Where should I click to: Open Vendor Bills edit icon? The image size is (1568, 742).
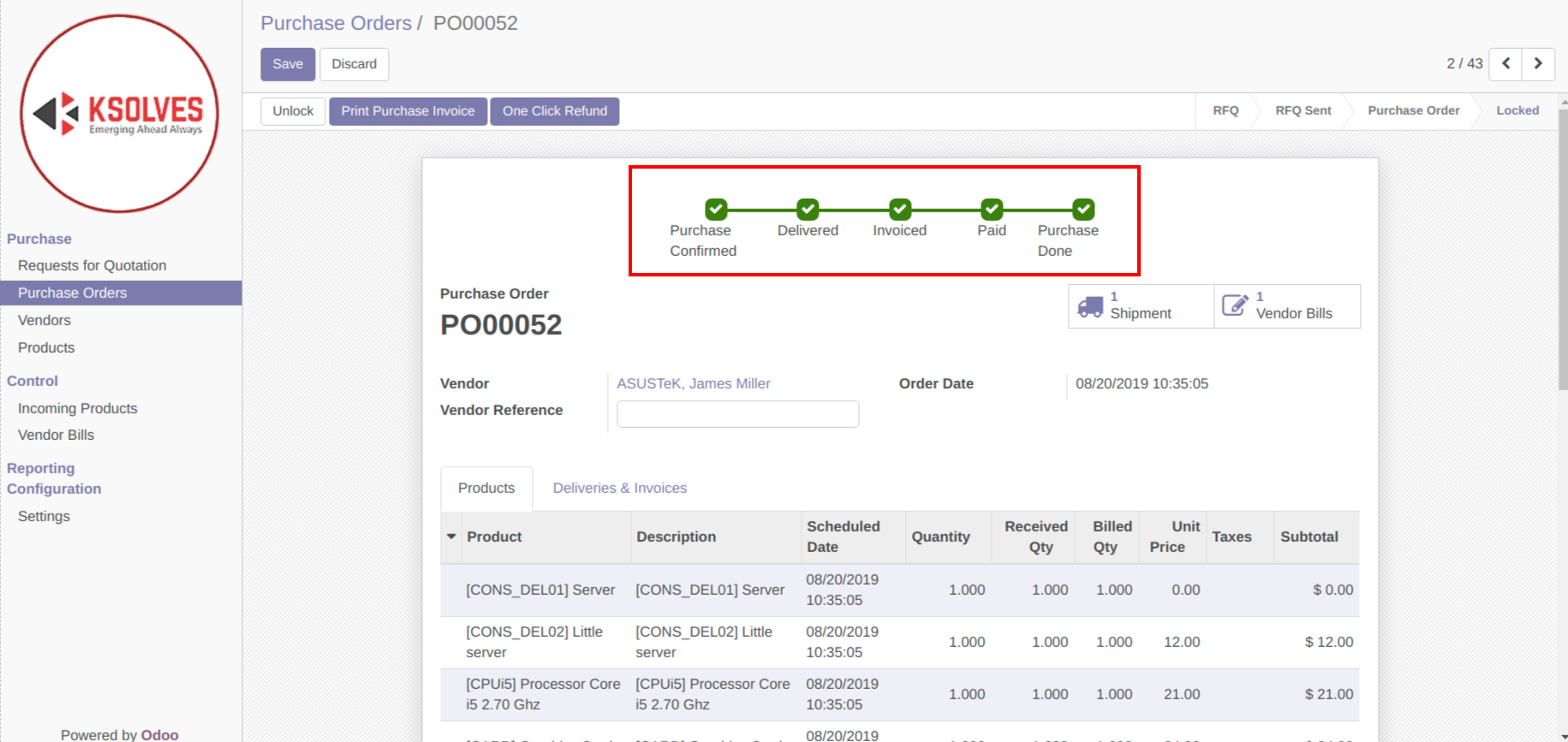[x=1234, y=306]
